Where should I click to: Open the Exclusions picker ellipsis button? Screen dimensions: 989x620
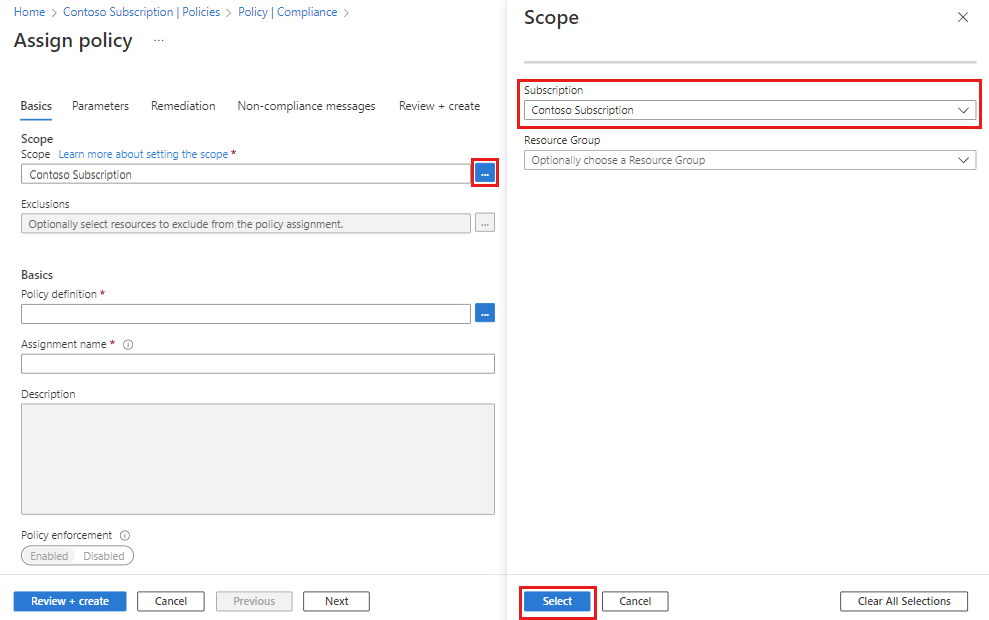(484, 223)
